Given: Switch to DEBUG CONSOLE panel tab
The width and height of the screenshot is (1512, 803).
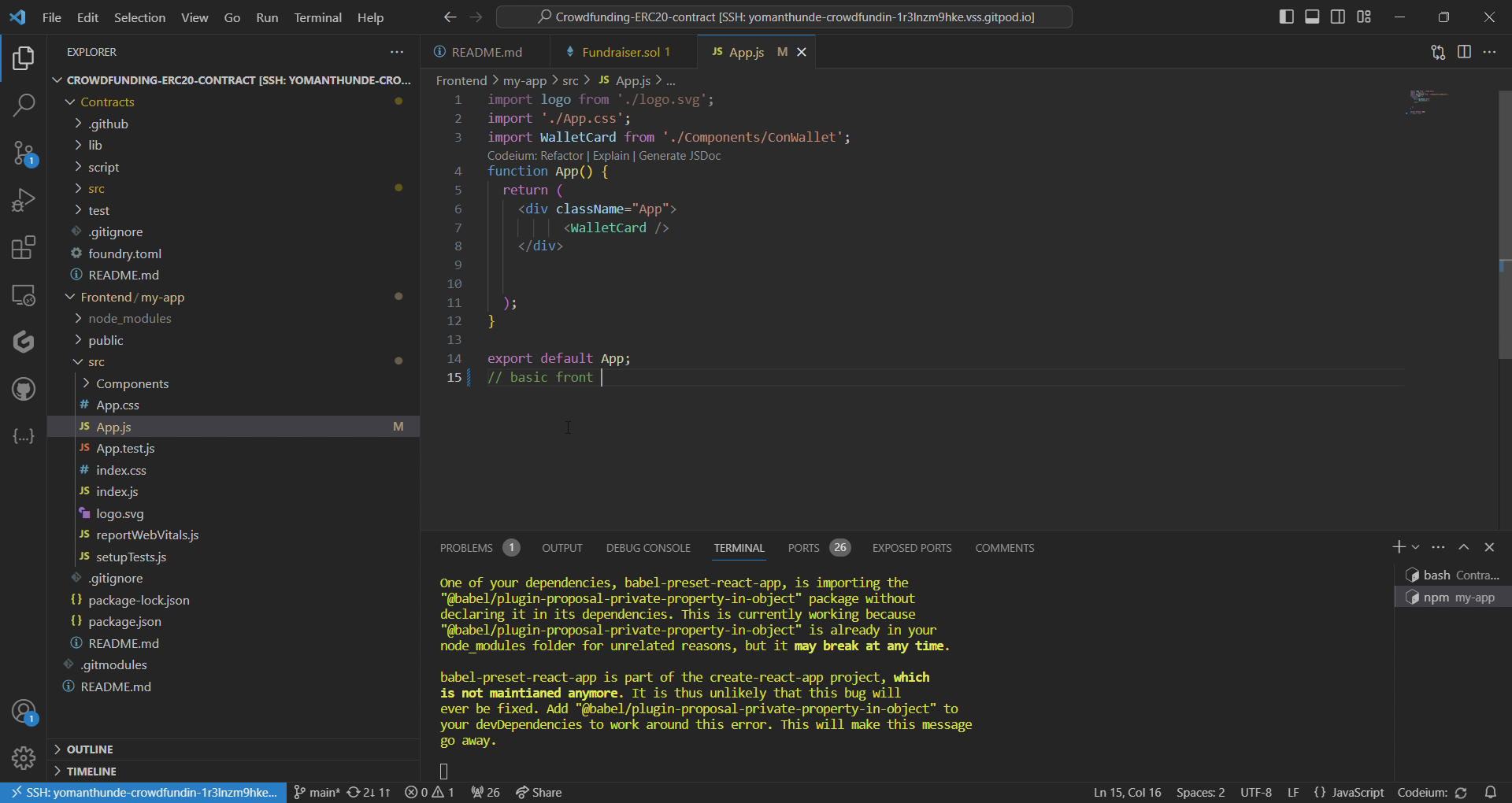Looking at the screenshot, I should pos(648,548).
